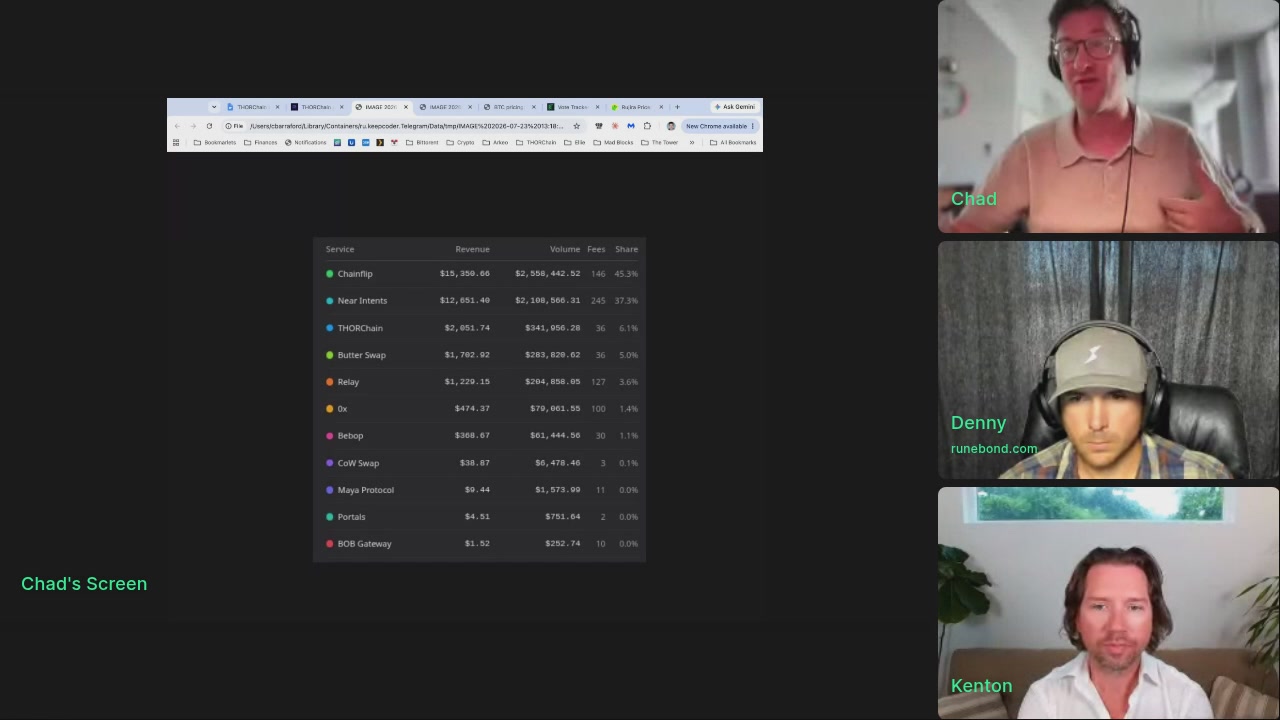Image resolution: width=1280 pixels, height=720 pixels.
Task: Select the Denny video thumbnail
Action: pos(1108,360)
